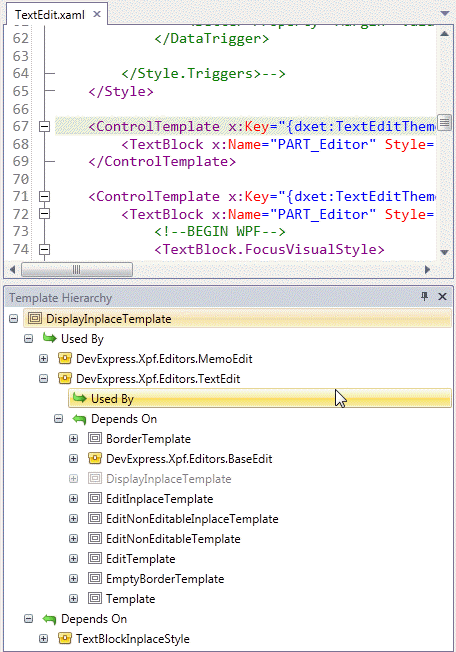Select TextBlockInplaceStyle text
This screenshot has height=652, width=456.
point(133,639)
